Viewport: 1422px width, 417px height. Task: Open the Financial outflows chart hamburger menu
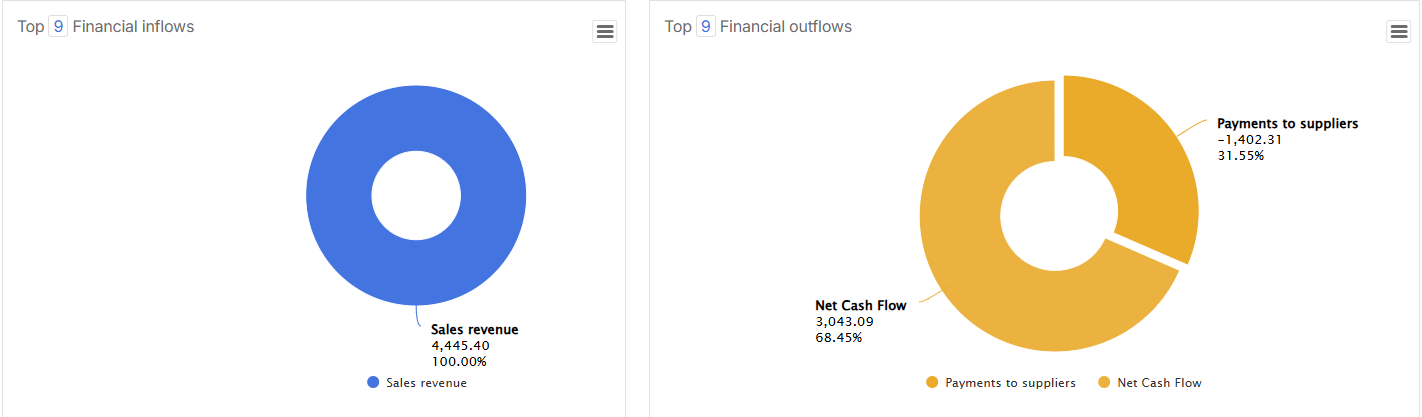click(1398, 32)
